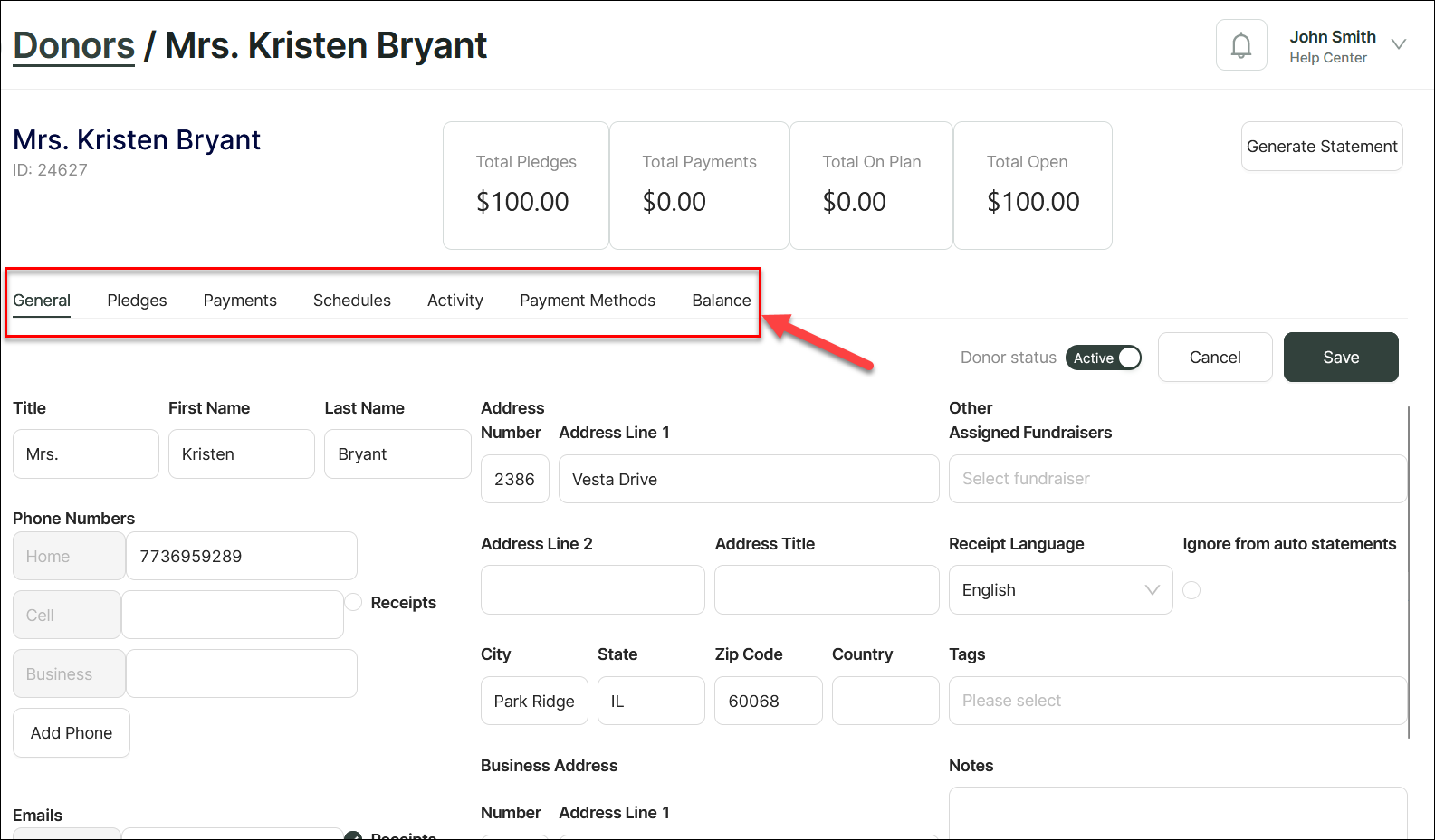The image size is (1435, 840).
Task: Navigate to Donors breadcrumb link
Action: coord(74,46)
